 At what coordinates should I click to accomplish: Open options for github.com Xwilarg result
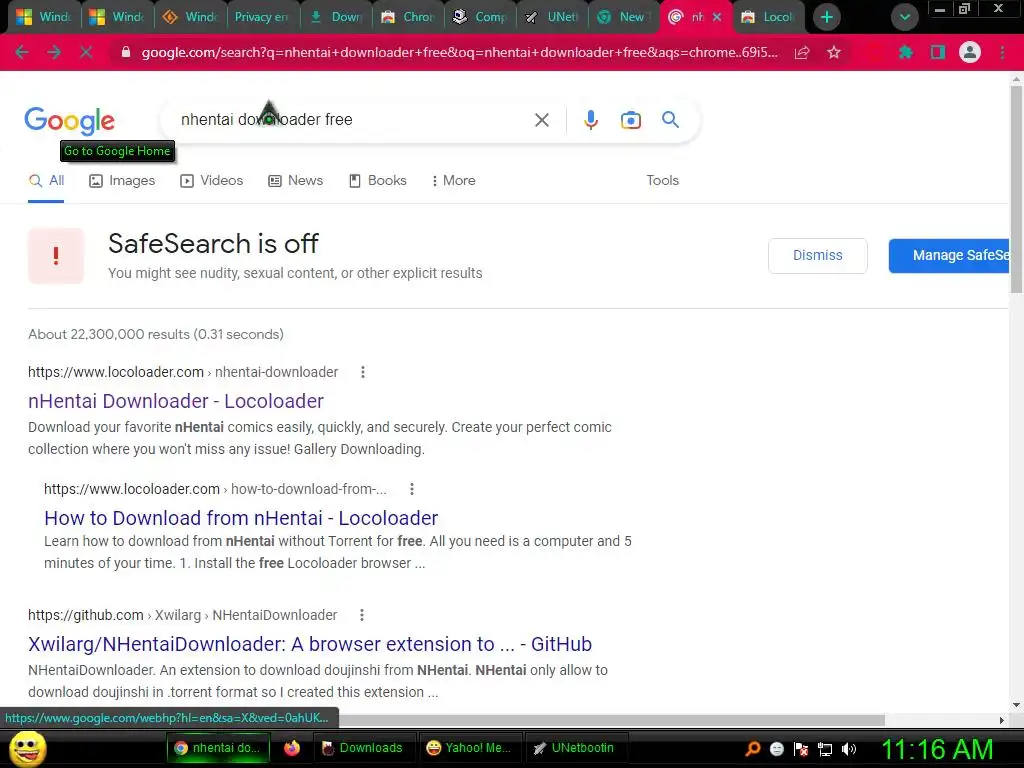click(x=362, y=615)
